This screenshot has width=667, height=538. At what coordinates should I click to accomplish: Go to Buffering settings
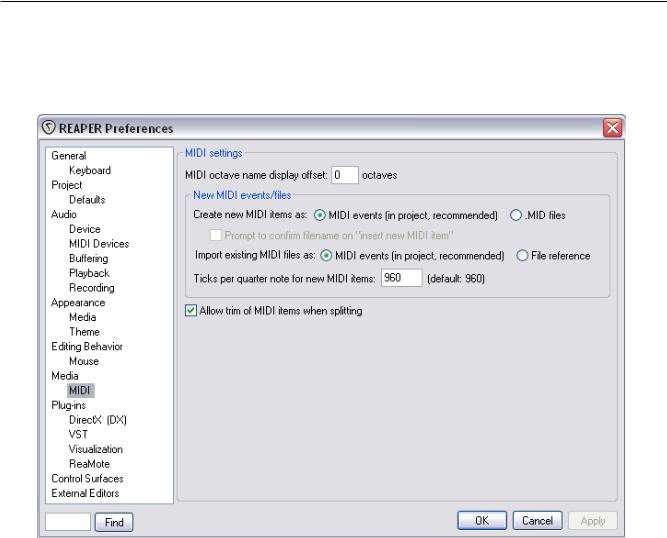(x=88, y=259)
